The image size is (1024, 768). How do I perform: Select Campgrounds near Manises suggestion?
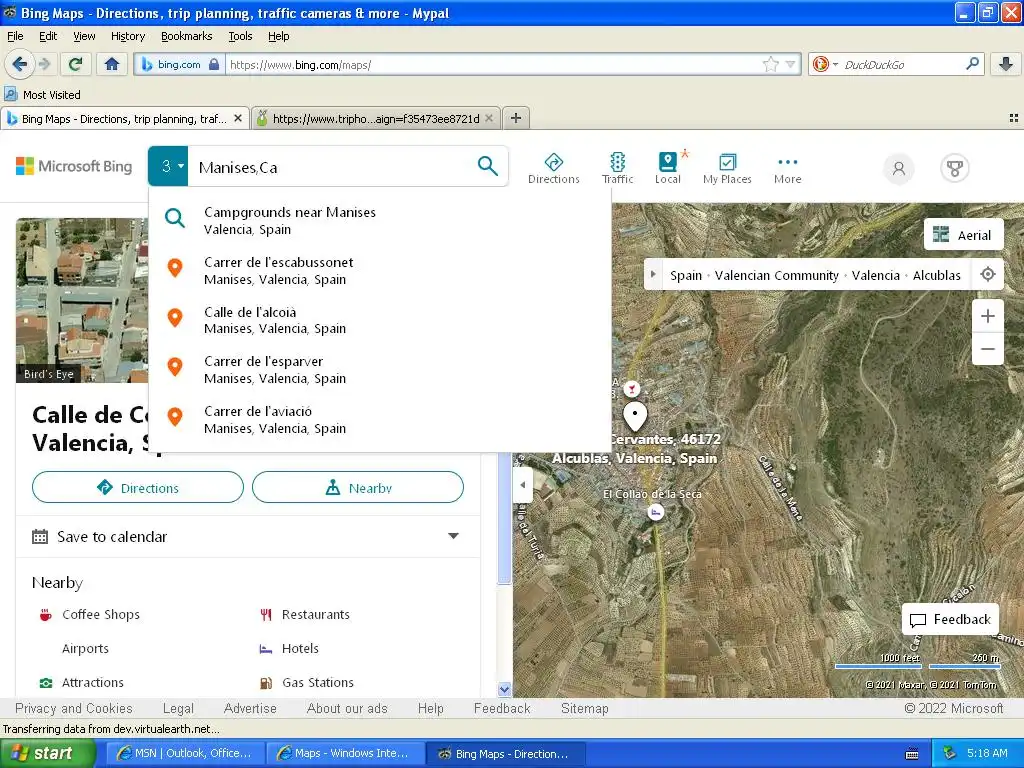click(x=380, y=220)
